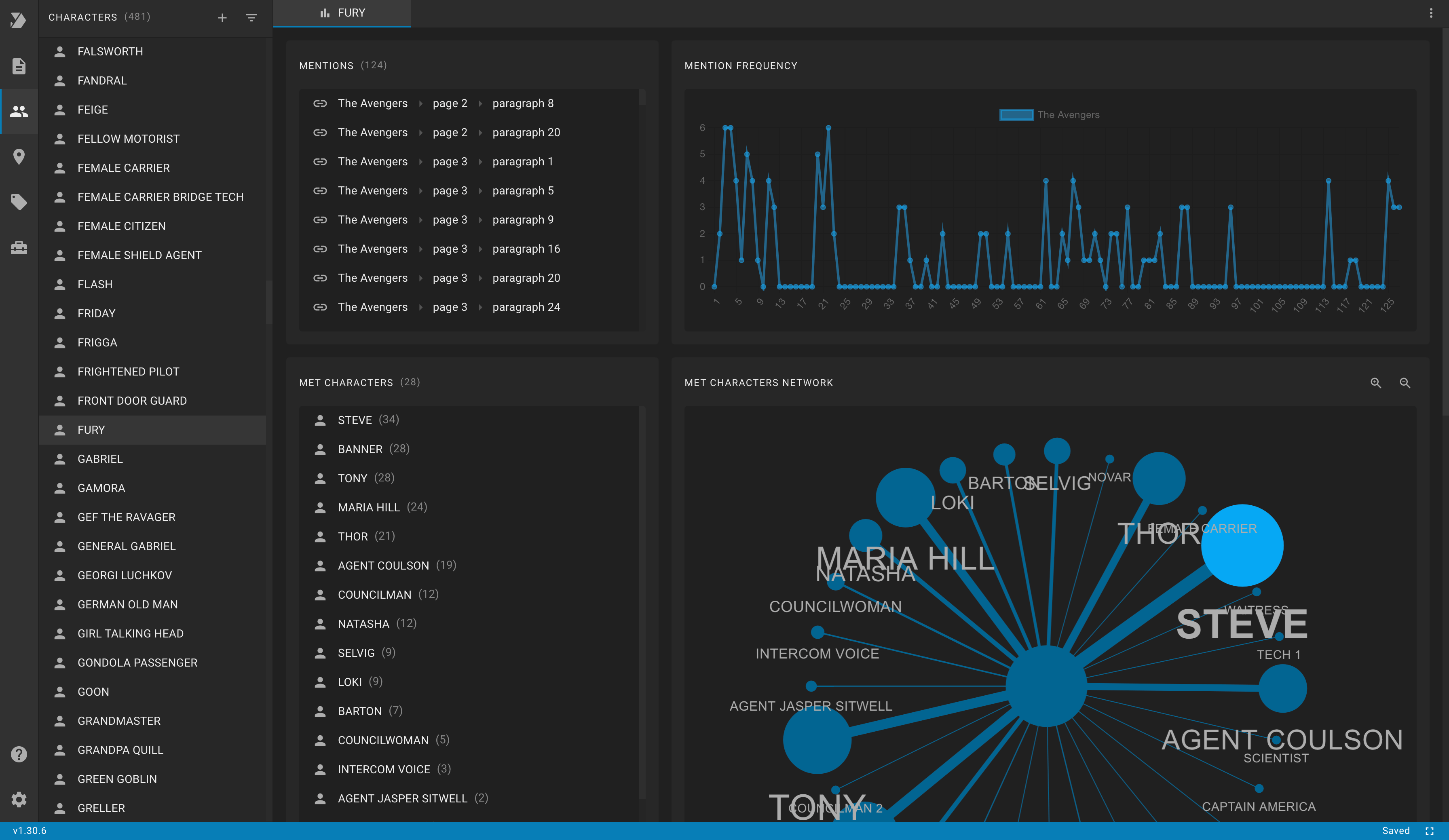Open the Characters section in sidebar
The height and width of the screenshot is (840, 1449).
(19, 112)
